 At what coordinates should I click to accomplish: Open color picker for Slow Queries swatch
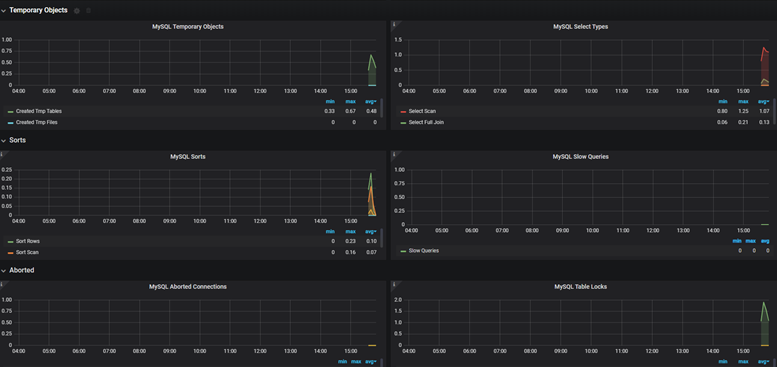[x=403, y=252]
